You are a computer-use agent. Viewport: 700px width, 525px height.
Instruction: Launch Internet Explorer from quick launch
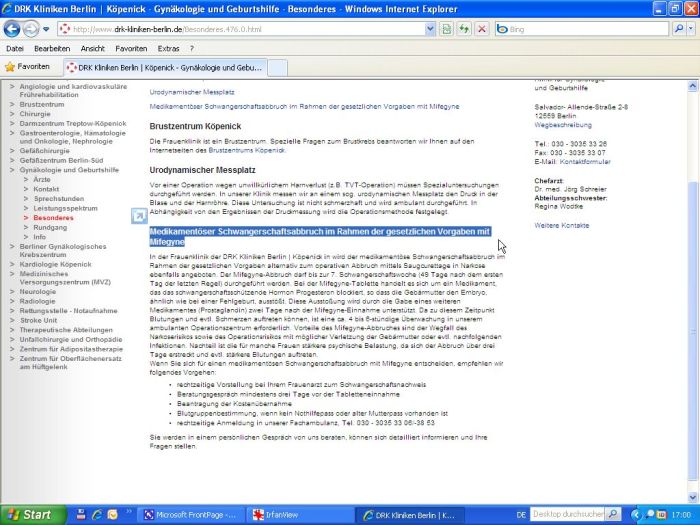96,515
